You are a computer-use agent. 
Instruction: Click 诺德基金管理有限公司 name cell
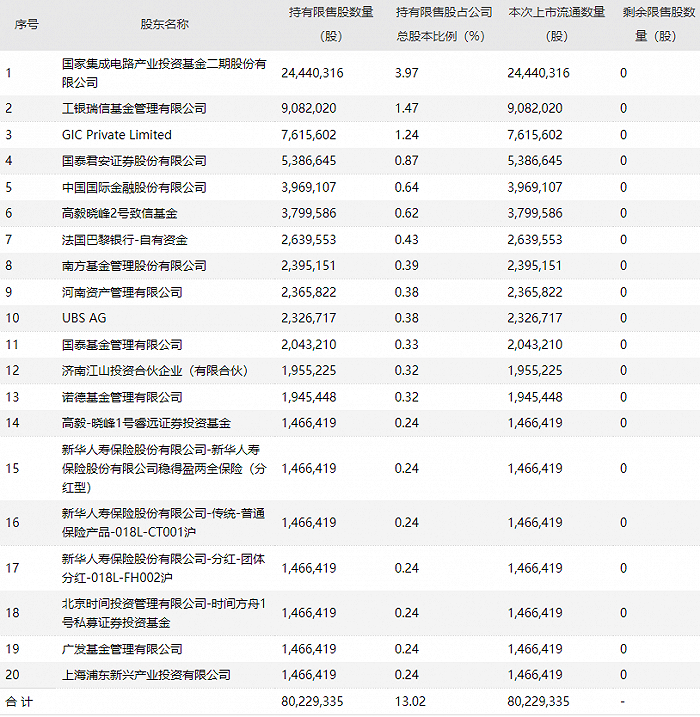[x=122, y=397]
